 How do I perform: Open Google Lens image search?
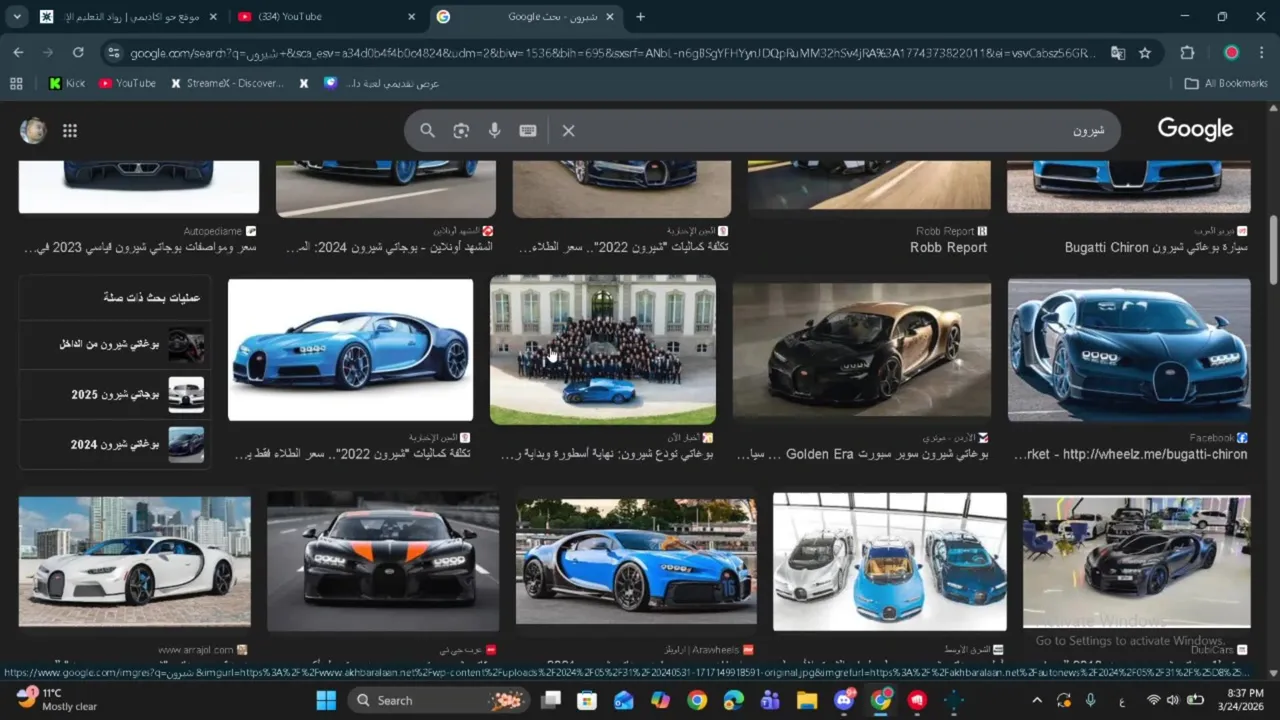pyautogui.click(x=461, y=130)
